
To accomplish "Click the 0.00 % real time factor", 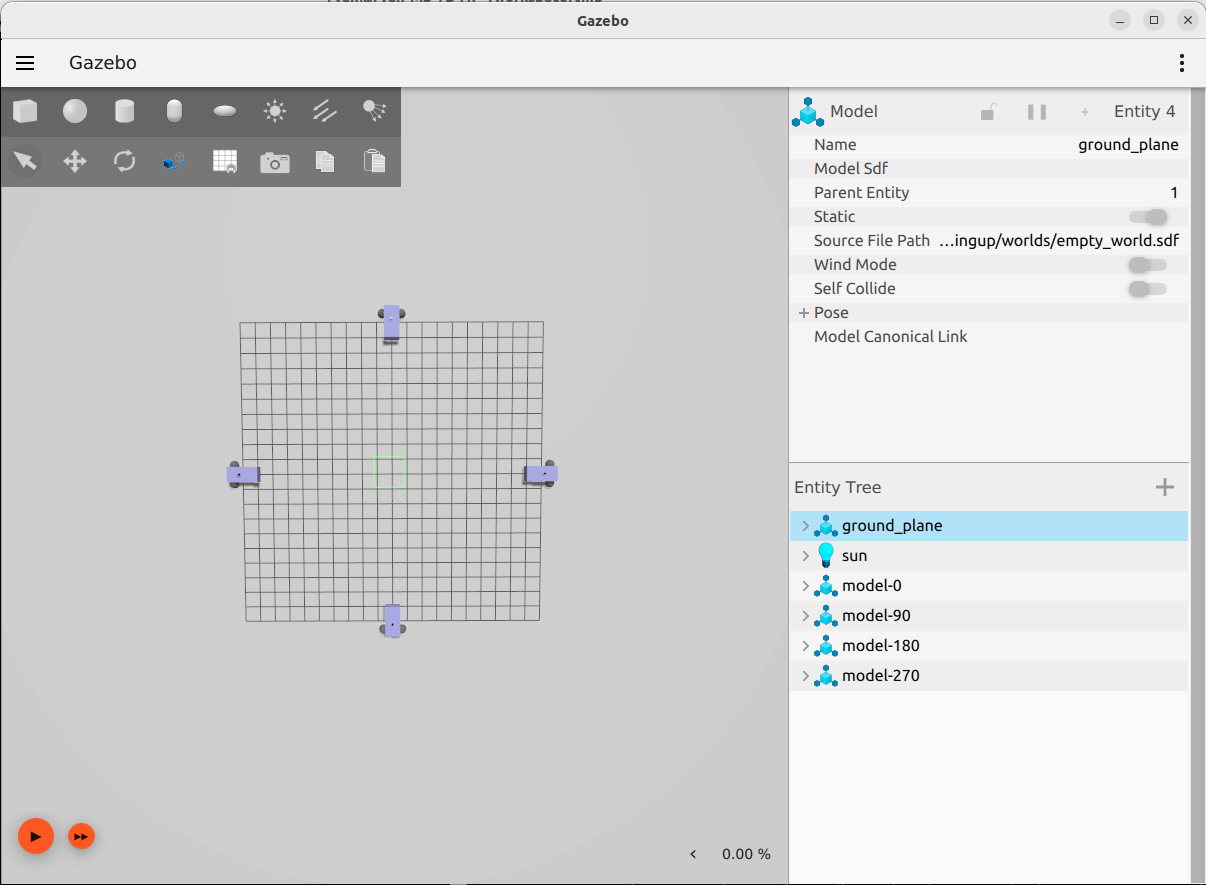I will click(x=746, y=854).
